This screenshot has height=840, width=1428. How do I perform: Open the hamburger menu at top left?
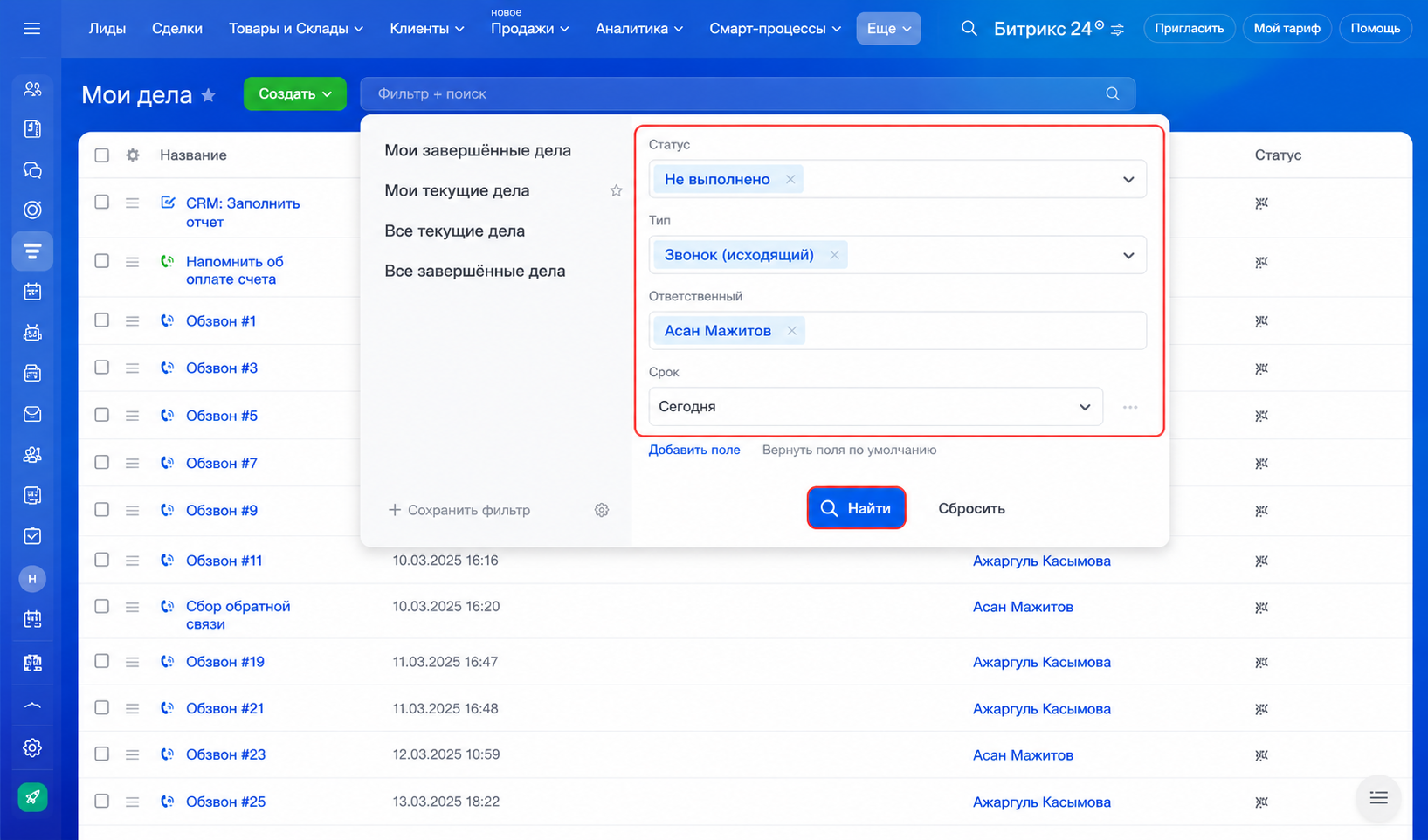32,29
